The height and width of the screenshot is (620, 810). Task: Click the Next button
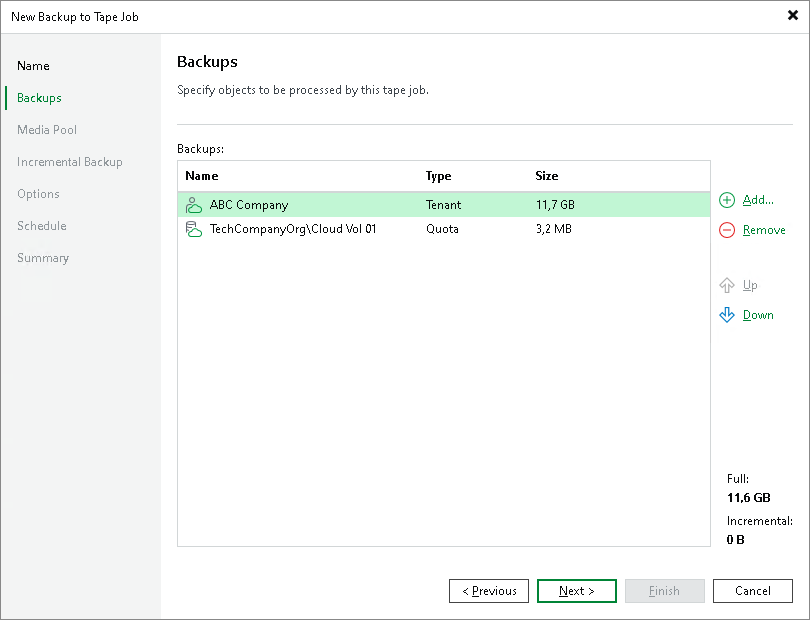[576, 591]
